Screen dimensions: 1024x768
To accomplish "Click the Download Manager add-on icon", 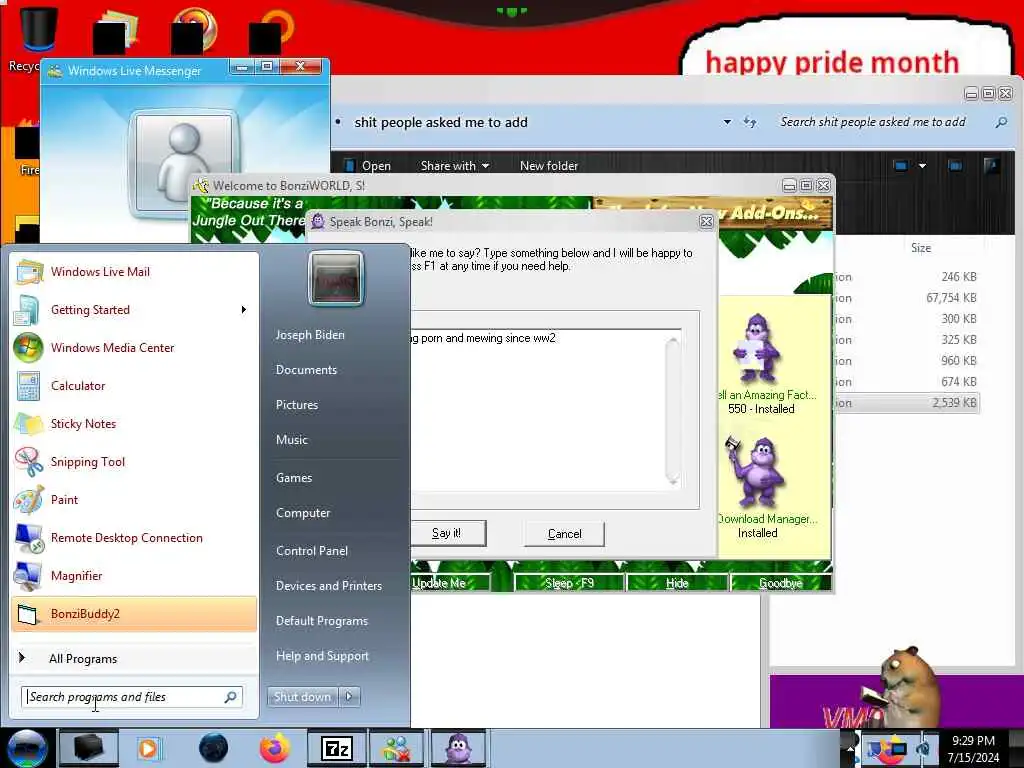I will (756, 473).
